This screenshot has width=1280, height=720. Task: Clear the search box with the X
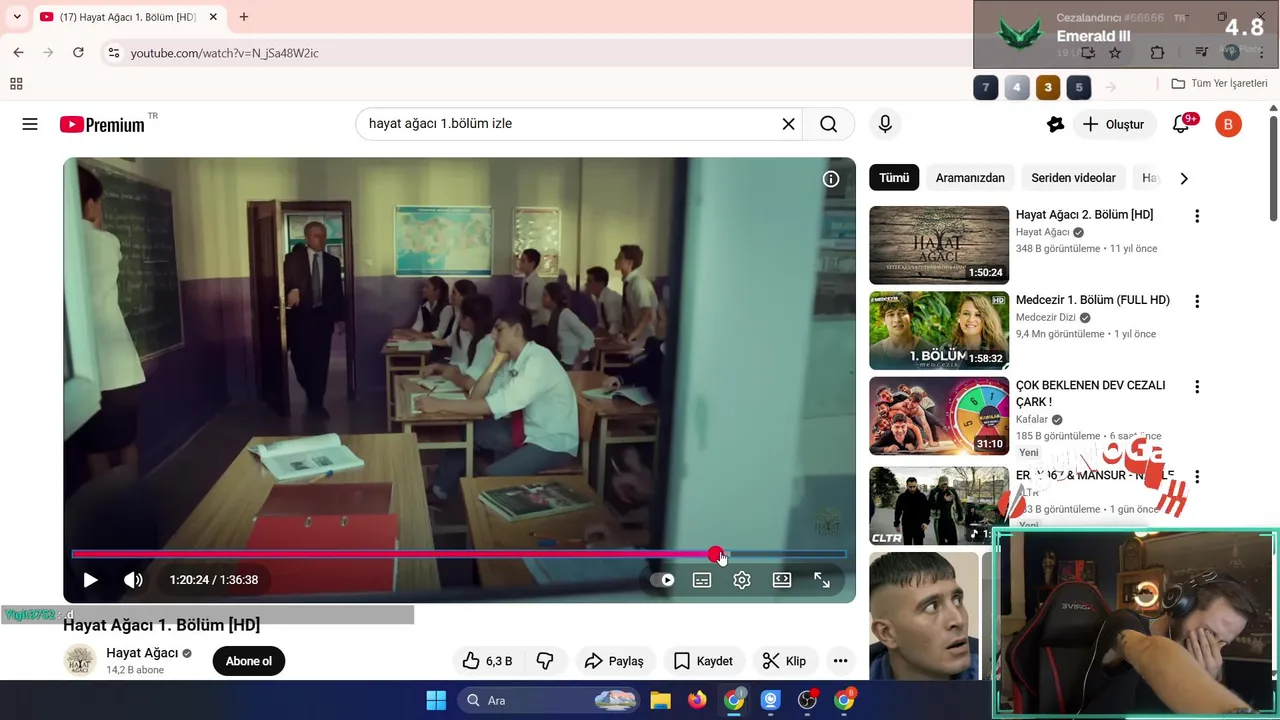click(x=788, y=124)
